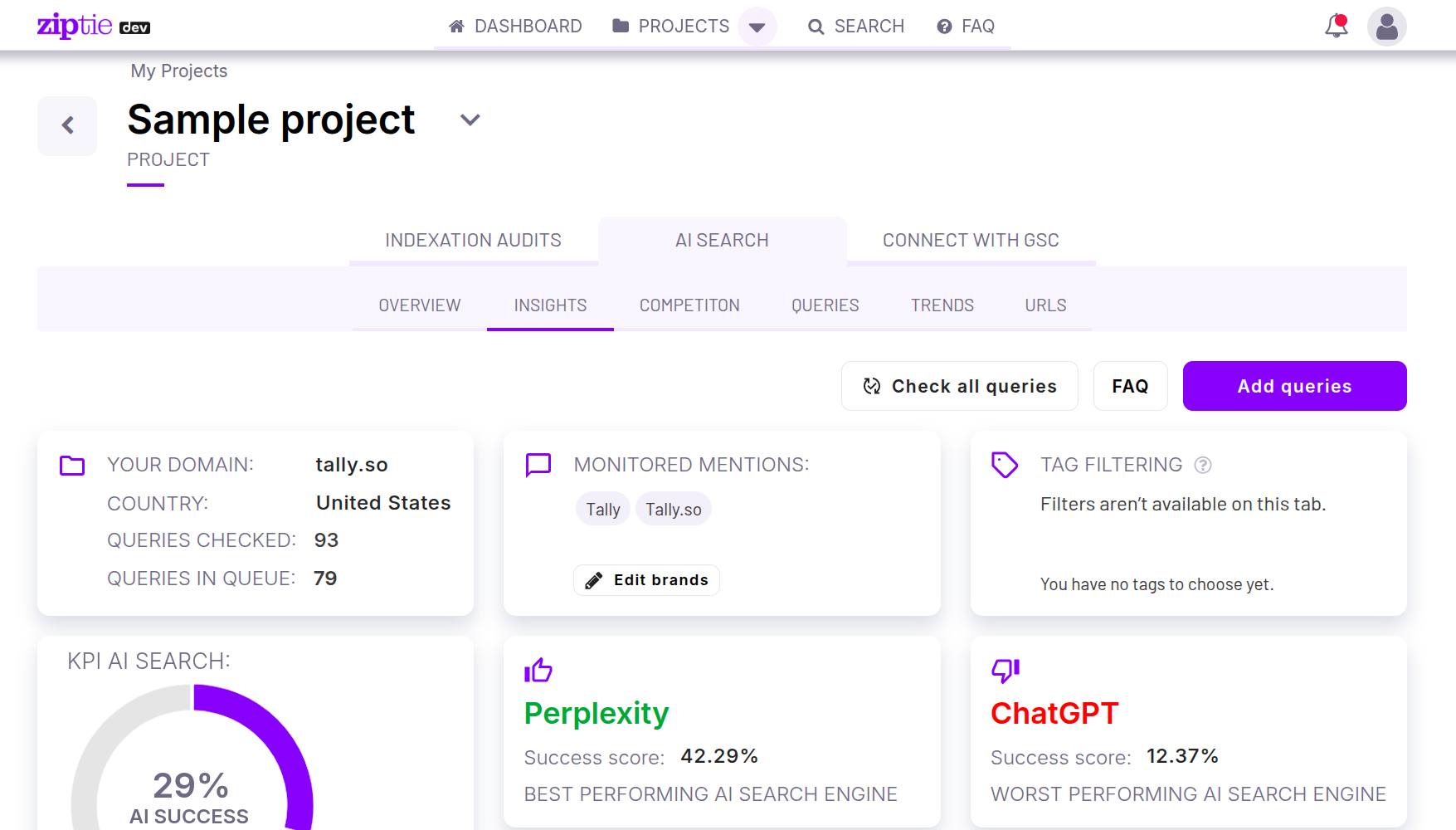Click the back arrow button
Screen dimensions: 1456x830
click(x=67, y=125)
